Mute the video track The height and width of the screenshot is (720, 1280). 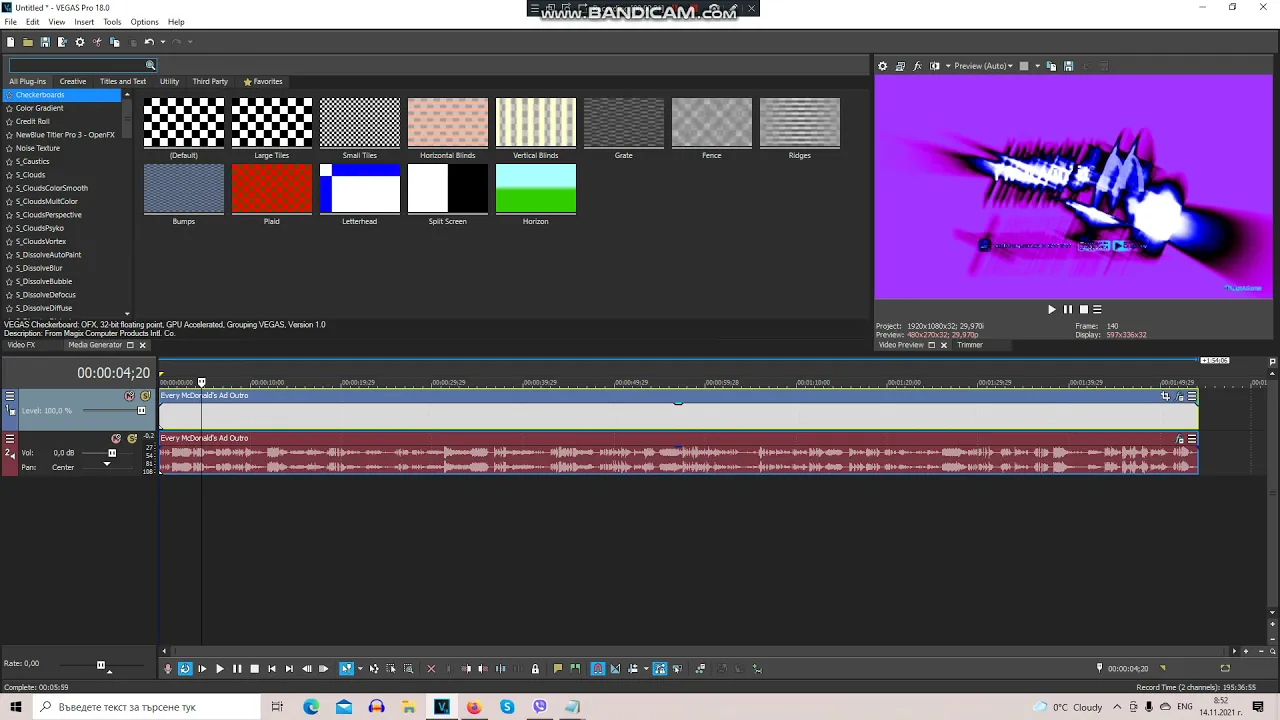129,396
